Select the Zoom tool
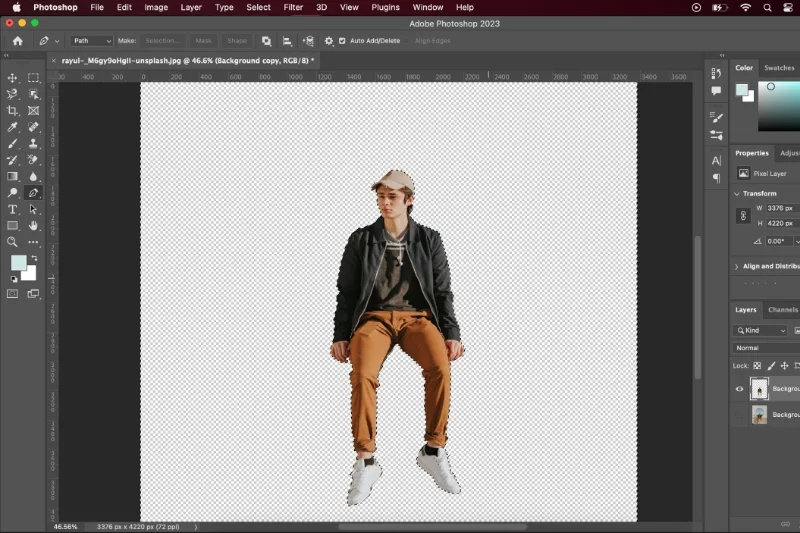 tap(12, 242)
